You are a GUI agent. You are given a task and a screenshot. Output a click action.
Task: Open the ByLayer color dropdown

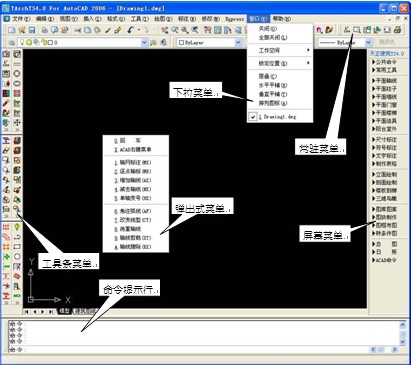(209, 42)
